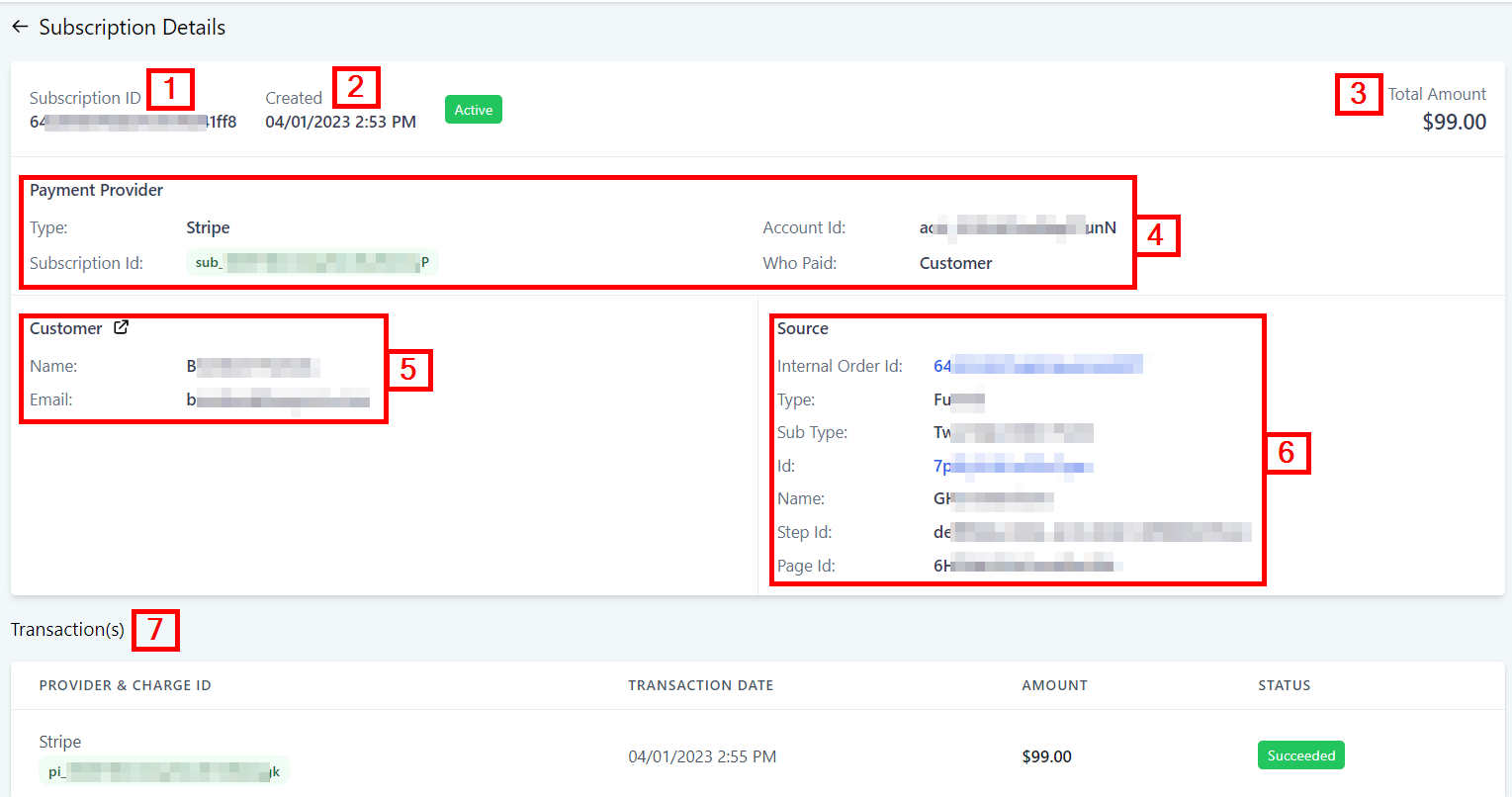
Task: Click the green Active status badge
Action: 473,110
